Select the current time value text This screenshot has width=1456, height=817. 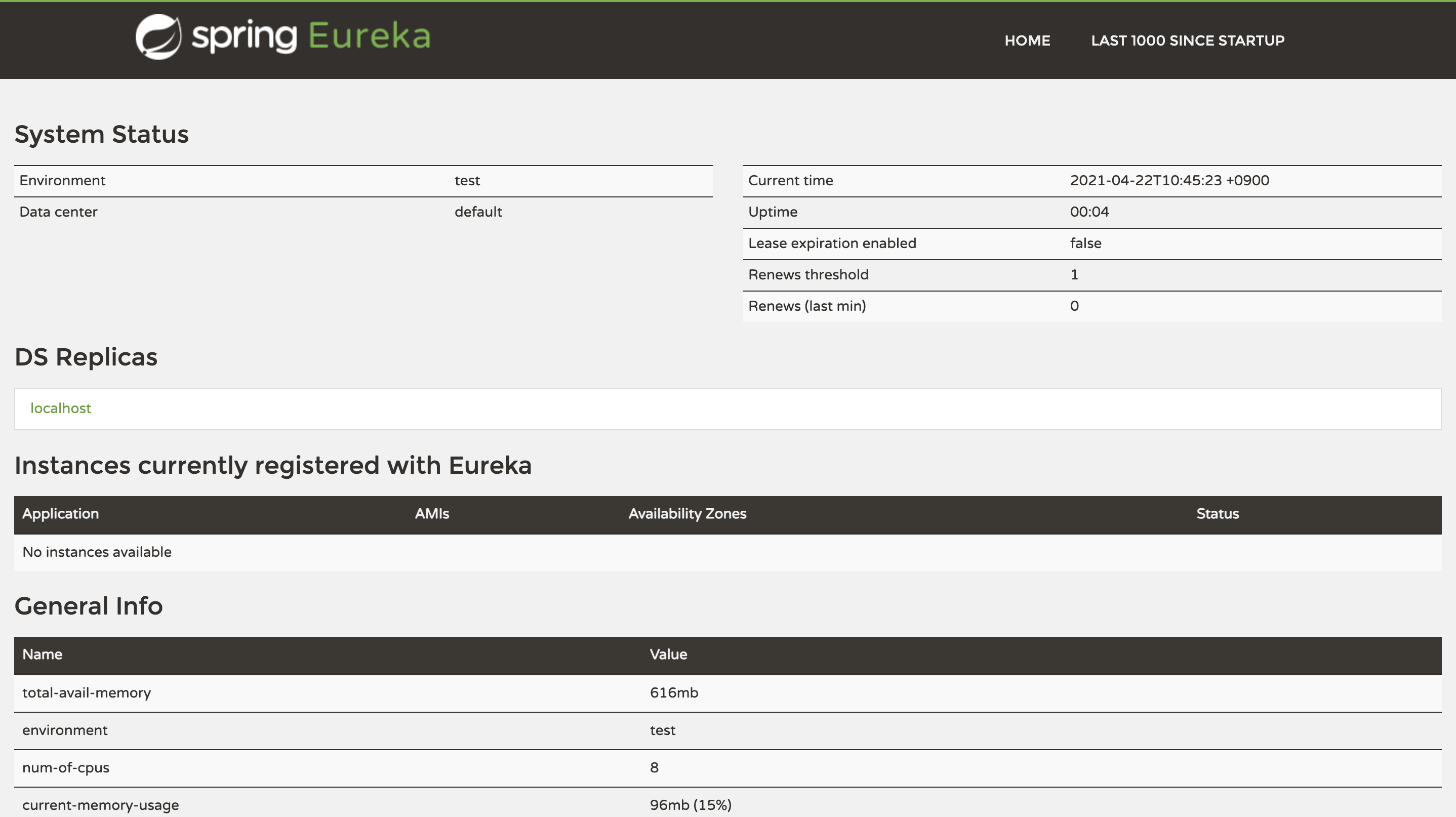coord(1169,181)
